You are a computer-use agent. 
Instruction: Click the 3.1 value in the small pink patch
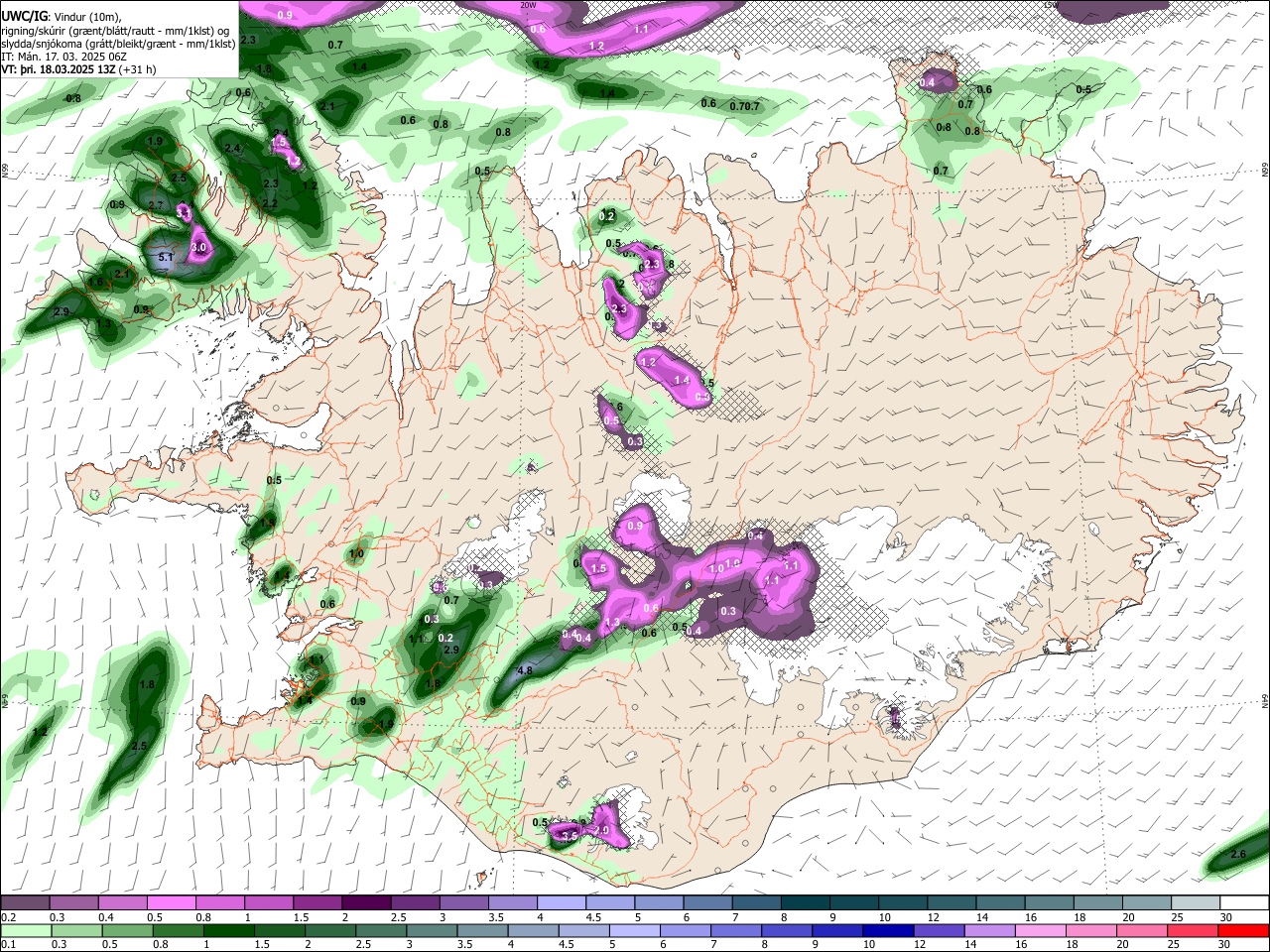click(183, 211)
